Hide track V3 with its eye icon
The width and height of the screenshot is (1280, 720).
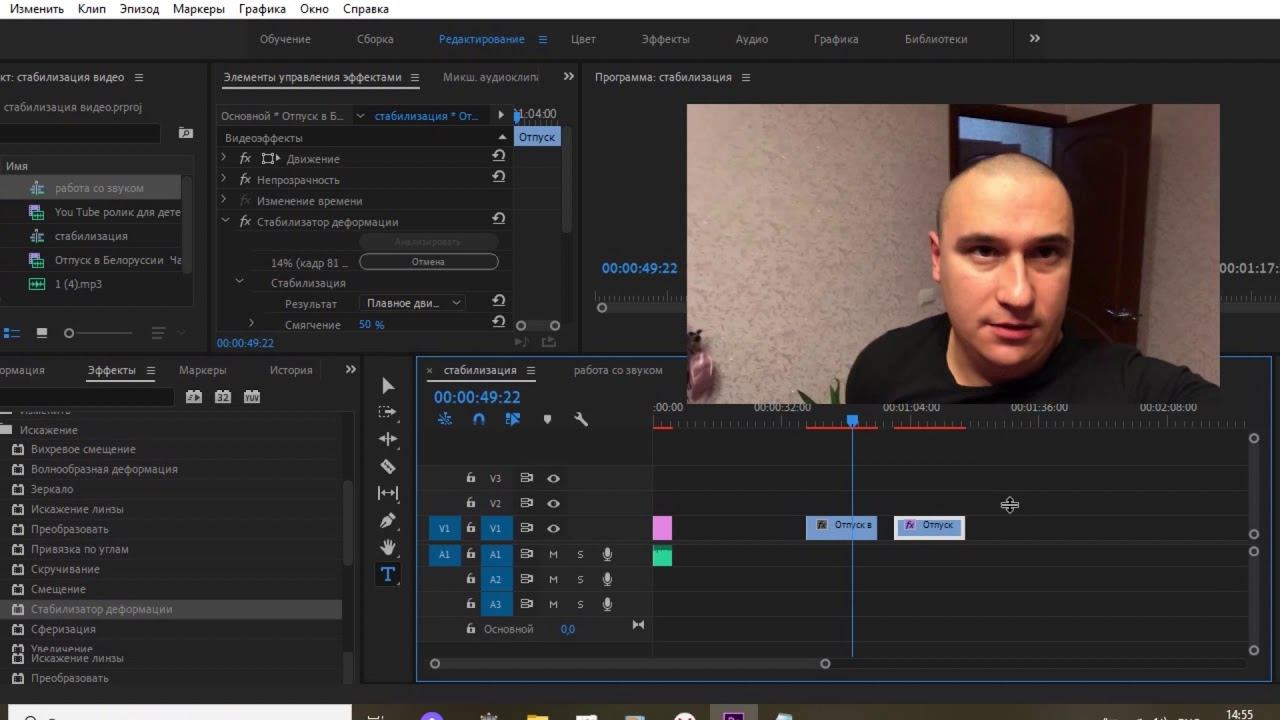[553, 479]
